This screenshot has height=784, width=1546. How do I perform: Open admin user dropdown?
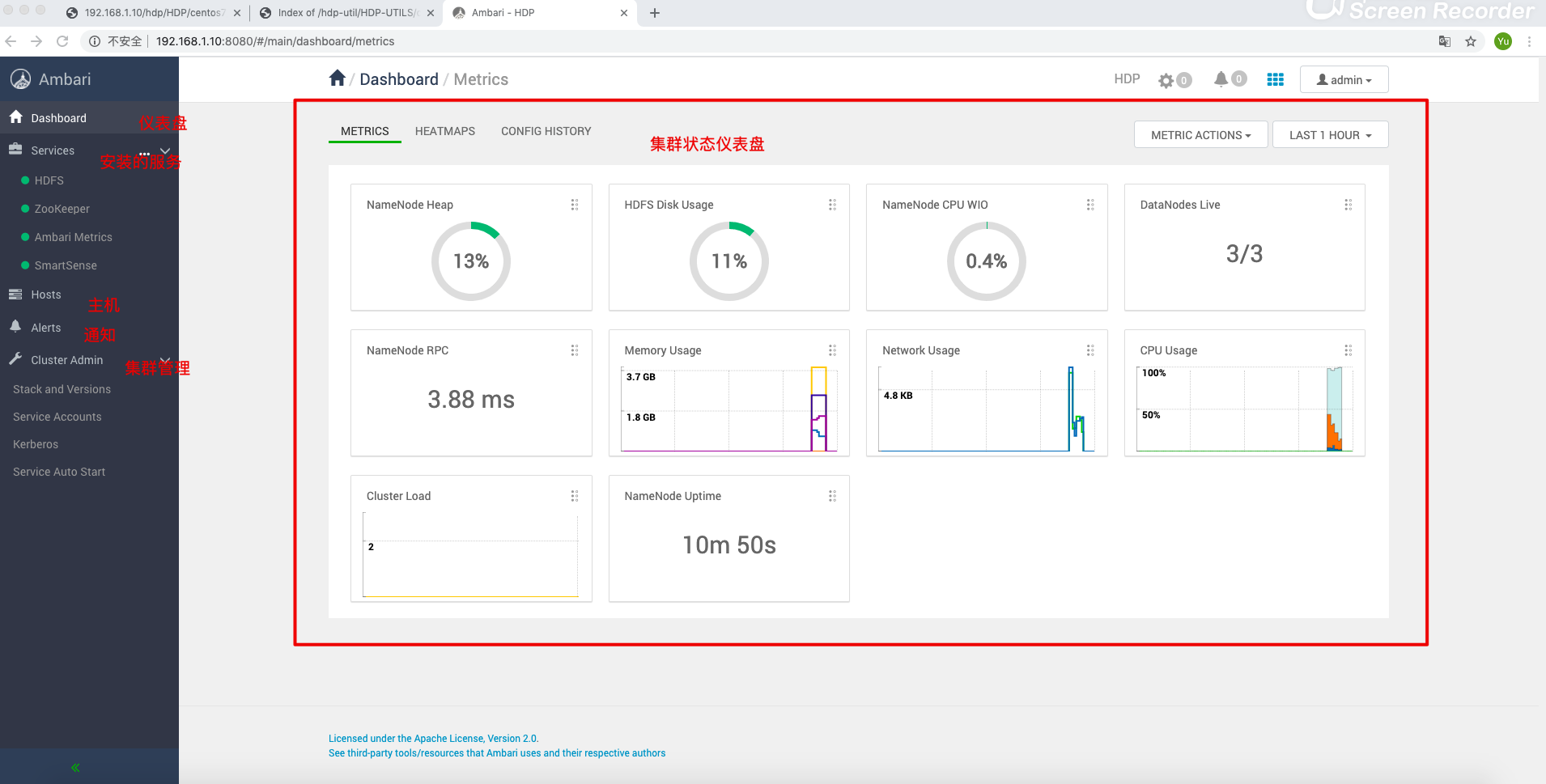pos(1344,80)
